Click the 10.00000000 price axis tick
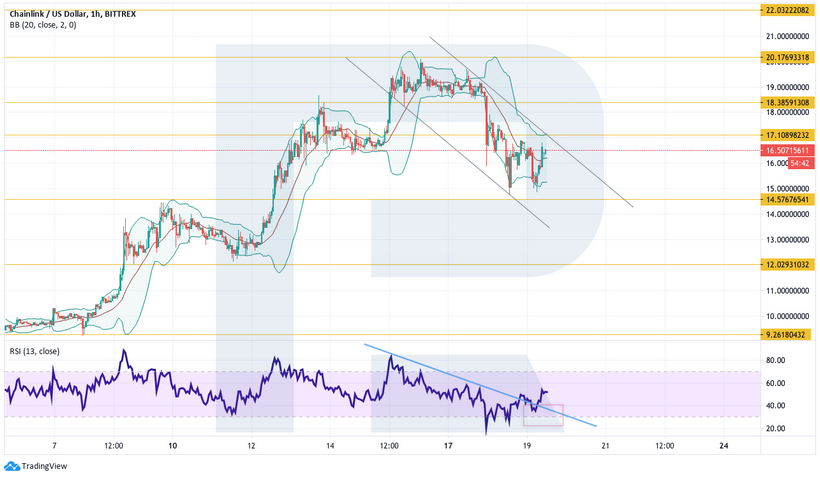 click(x=787, y=316)
